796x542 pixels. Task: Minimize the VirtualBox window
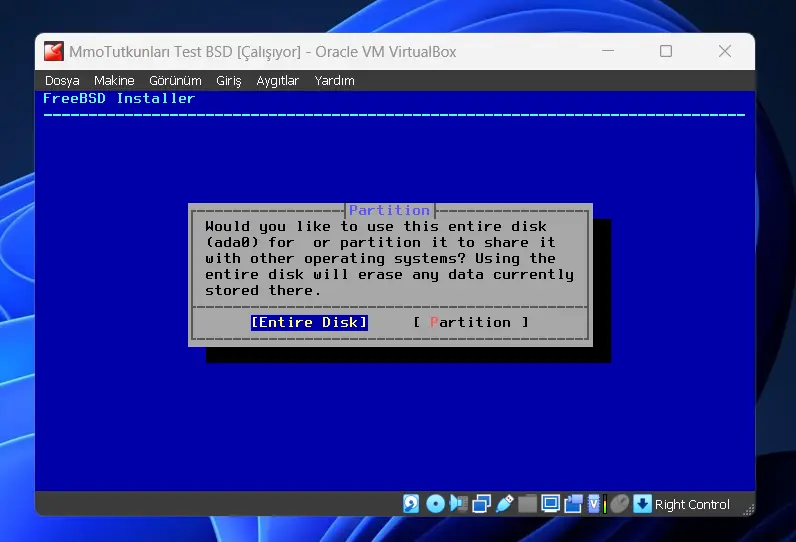(608, 51)
